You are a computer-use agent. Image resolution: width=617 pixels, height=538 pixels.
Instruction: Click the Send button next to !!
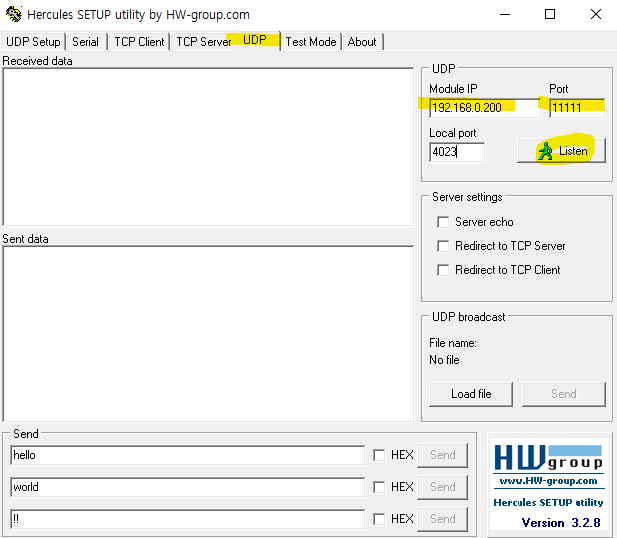coord(442,519)
